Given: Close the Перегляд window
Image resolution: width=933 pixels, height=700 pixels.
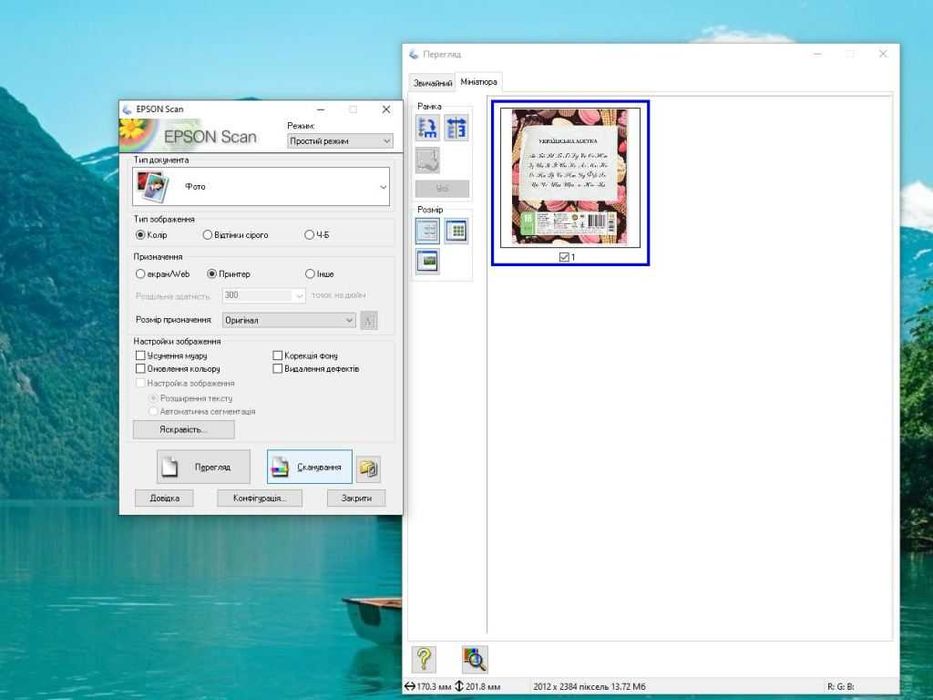Looking at the screenshot, I should (883, 54).
